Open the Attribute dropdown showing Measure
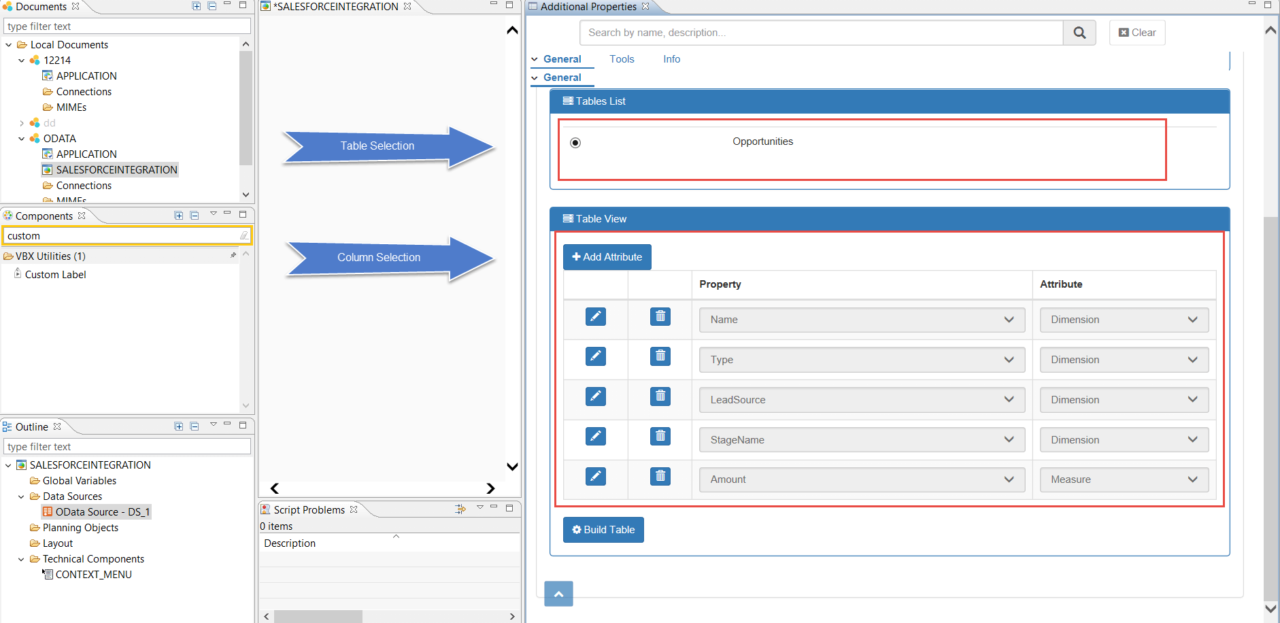Image resolution: width=1280 pixels, height=623 pixels. [x=1123, y=479]
